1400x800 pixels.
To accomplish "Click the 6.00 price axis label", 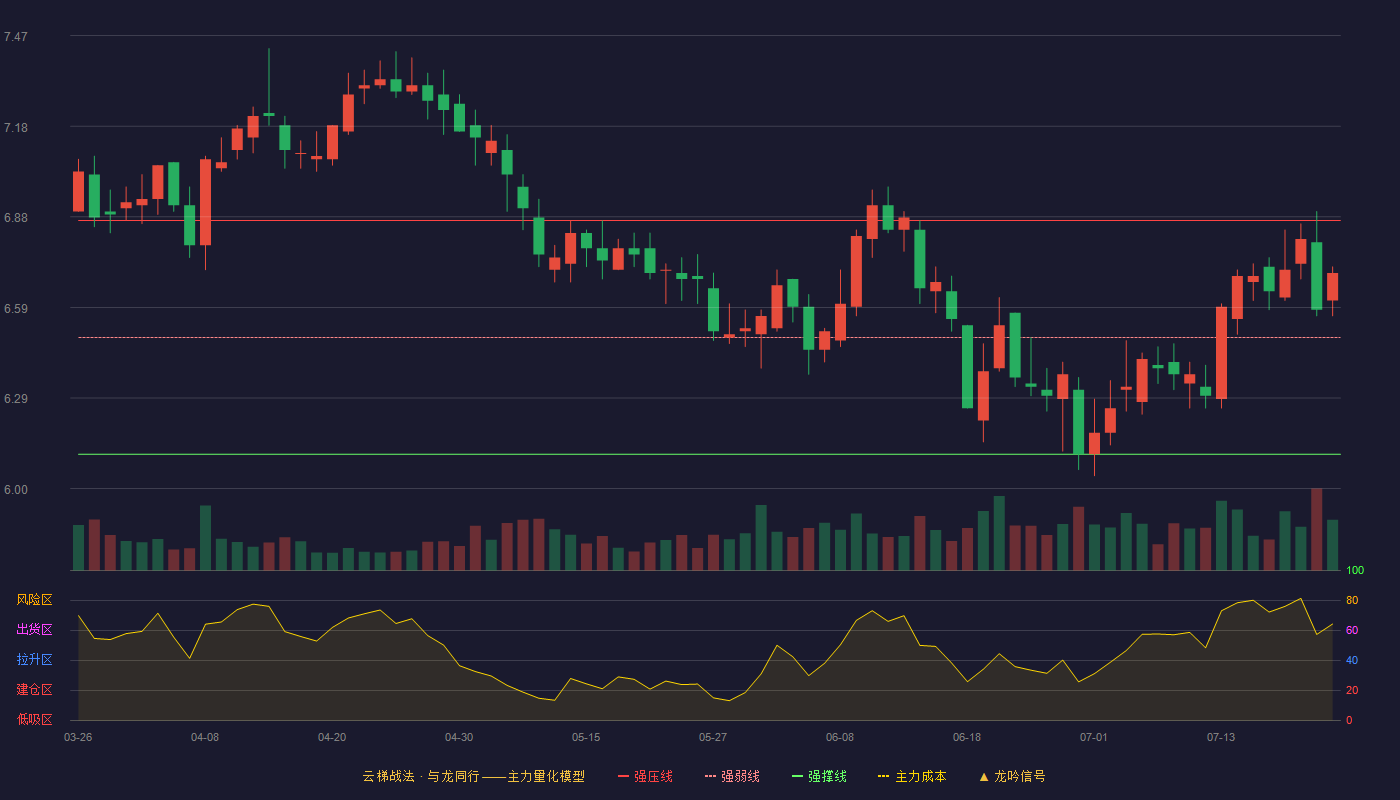I will click(16, 490).
